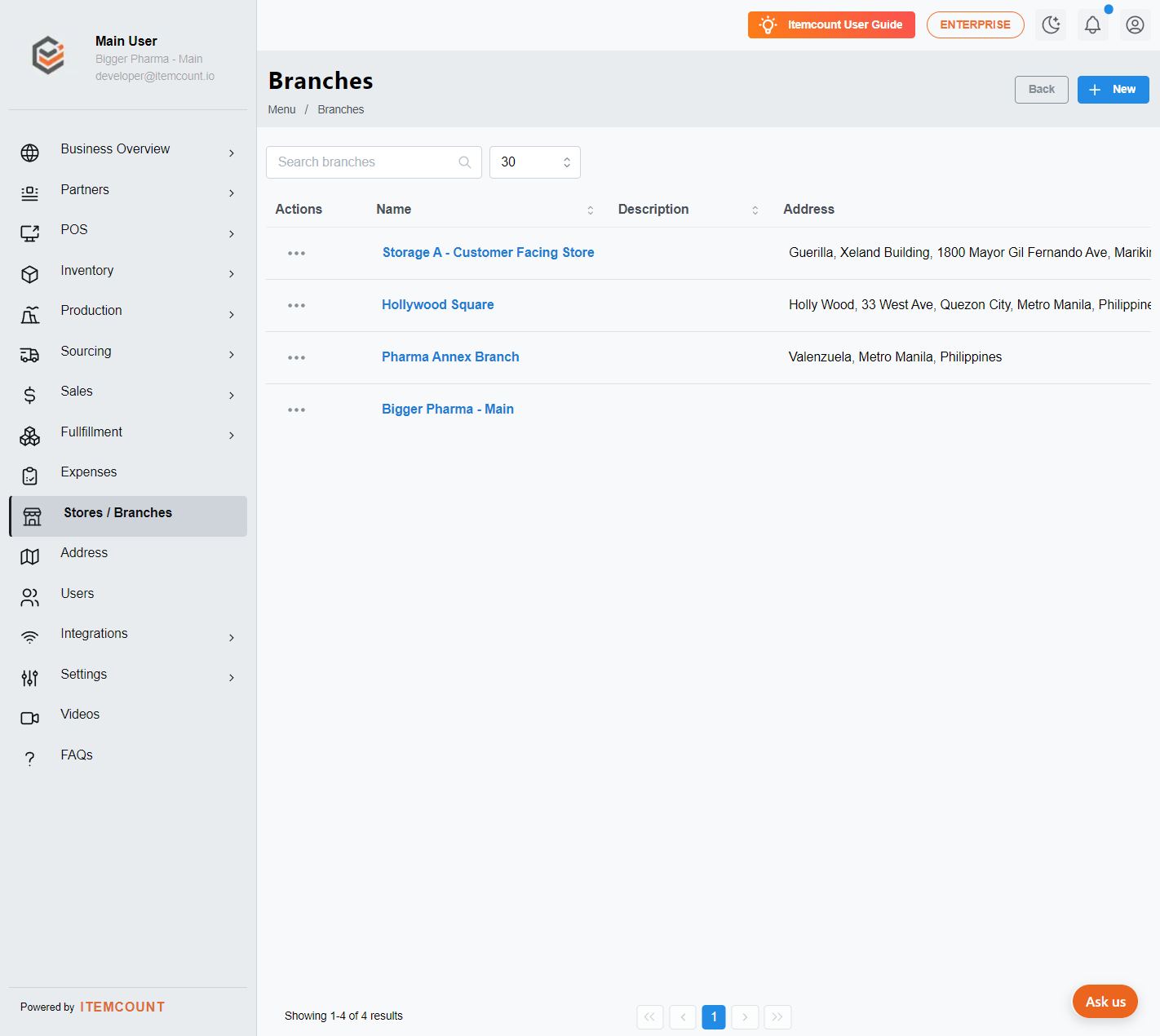The height and width of the screenshot is (1036, 1160).
Task: Toggle dark mode with the moon icon
Action: click(x=1051, y=24)
